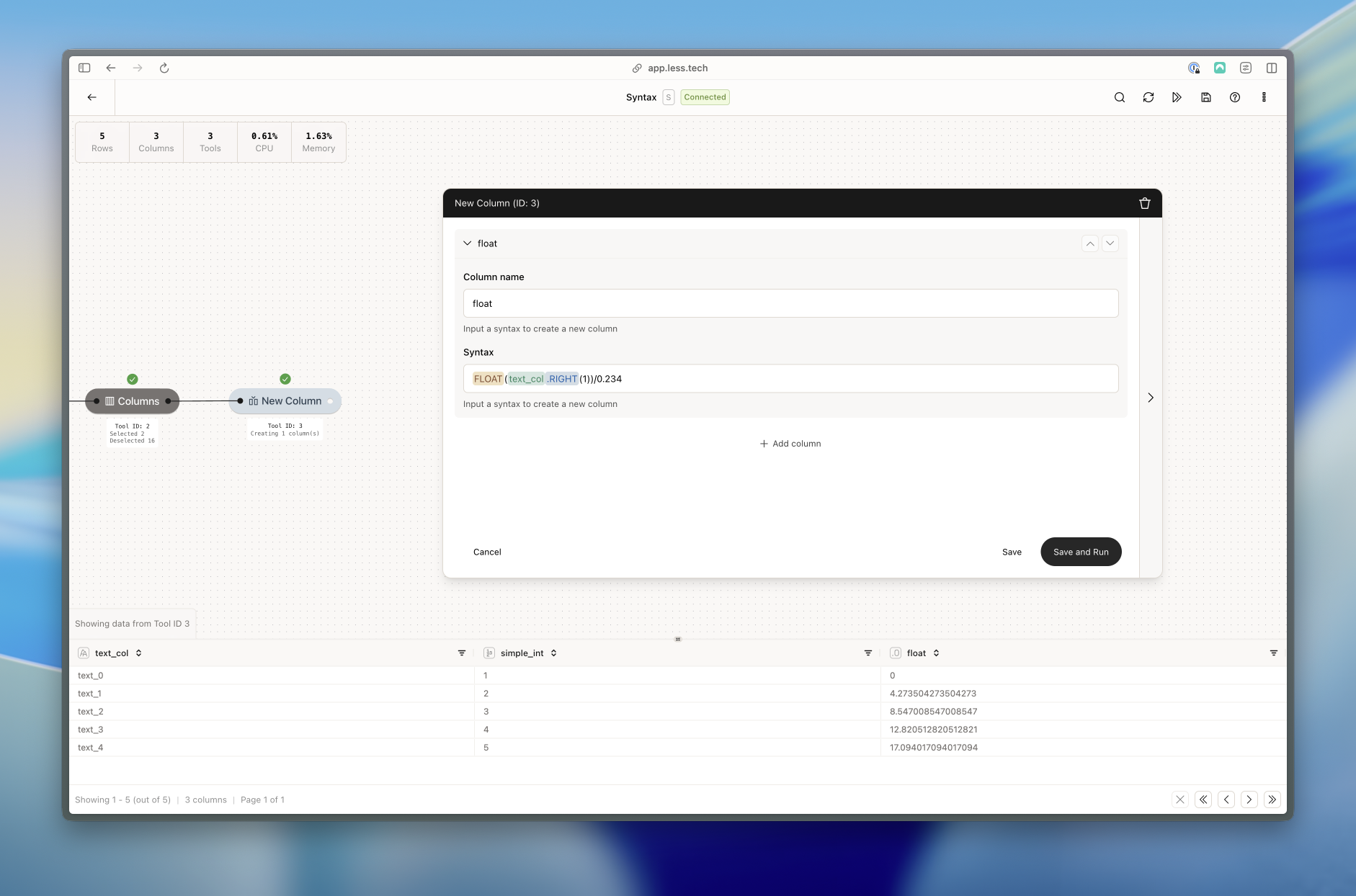Click the app back arrow
This screenshot has height=896, width=1356.
(x=92, y=97)
